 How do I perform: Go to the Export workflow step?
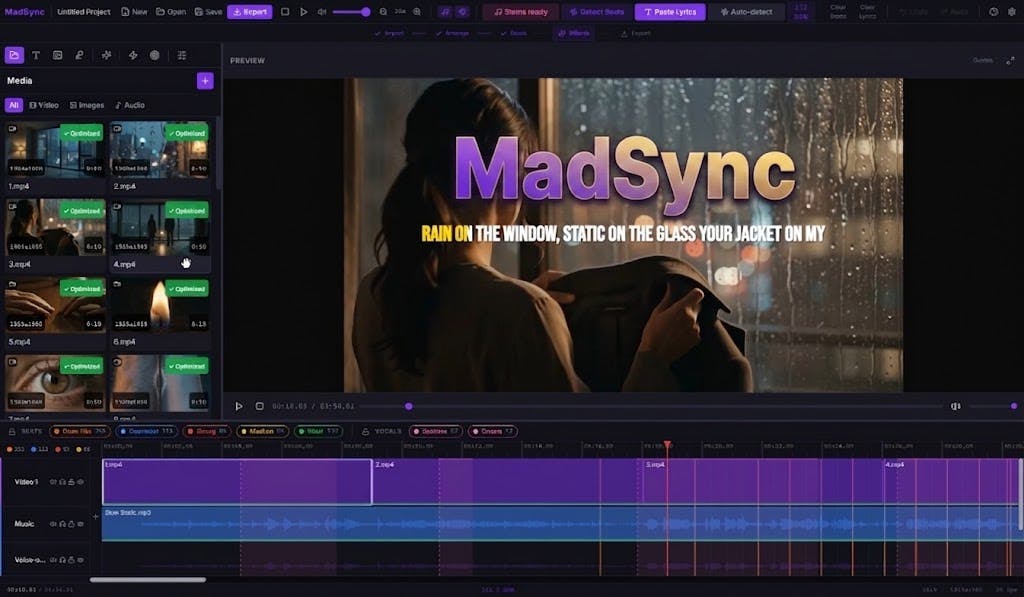(636, 33)
